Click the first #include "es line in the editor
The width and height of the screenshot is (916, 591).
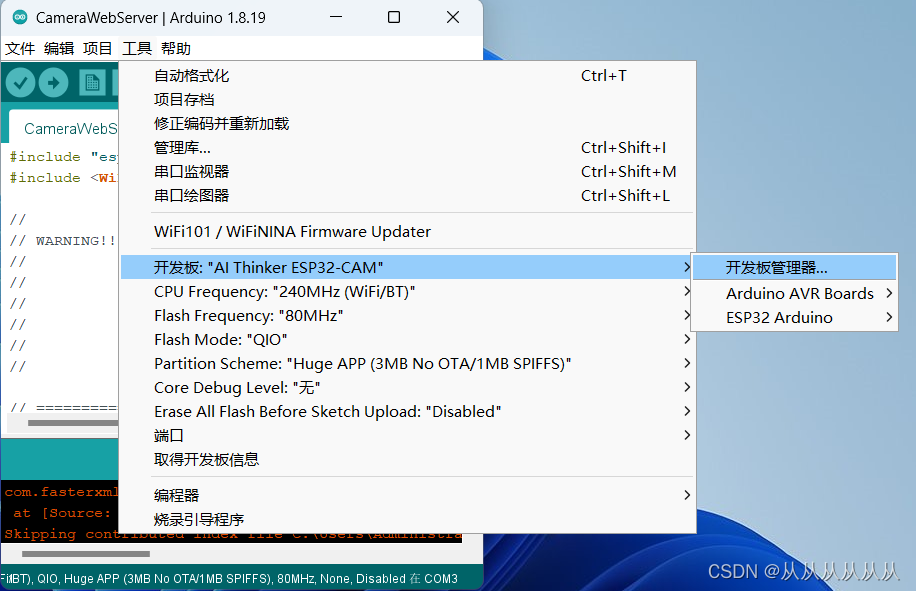click(63, 157)
